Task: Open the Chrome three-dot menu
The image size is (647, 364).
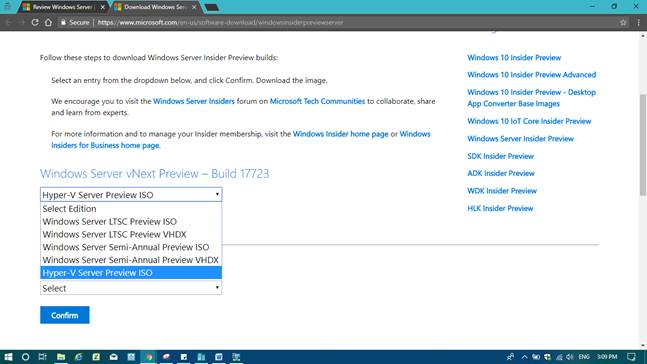Action: [x=638, y=23]
